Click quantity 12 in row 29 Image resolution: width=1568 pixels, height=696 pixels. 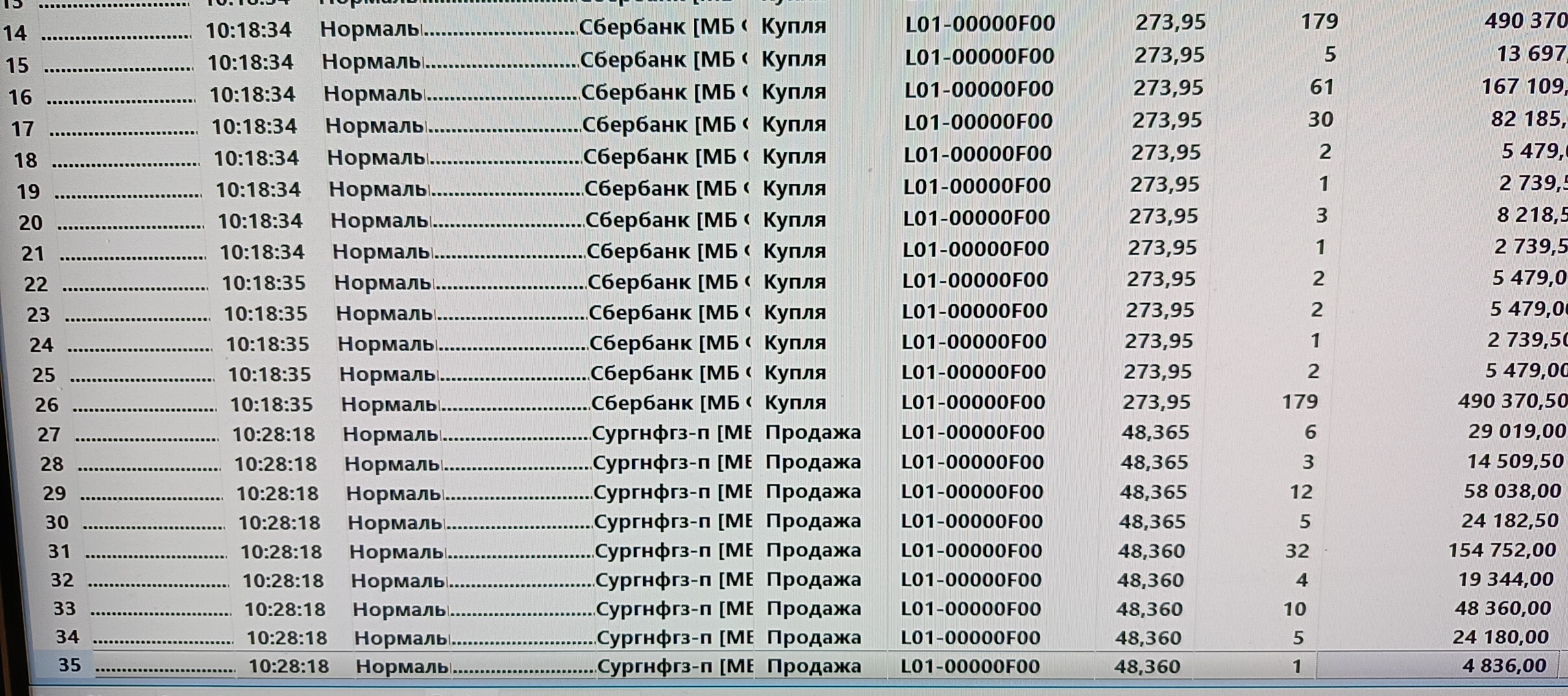click(1301, 491)
